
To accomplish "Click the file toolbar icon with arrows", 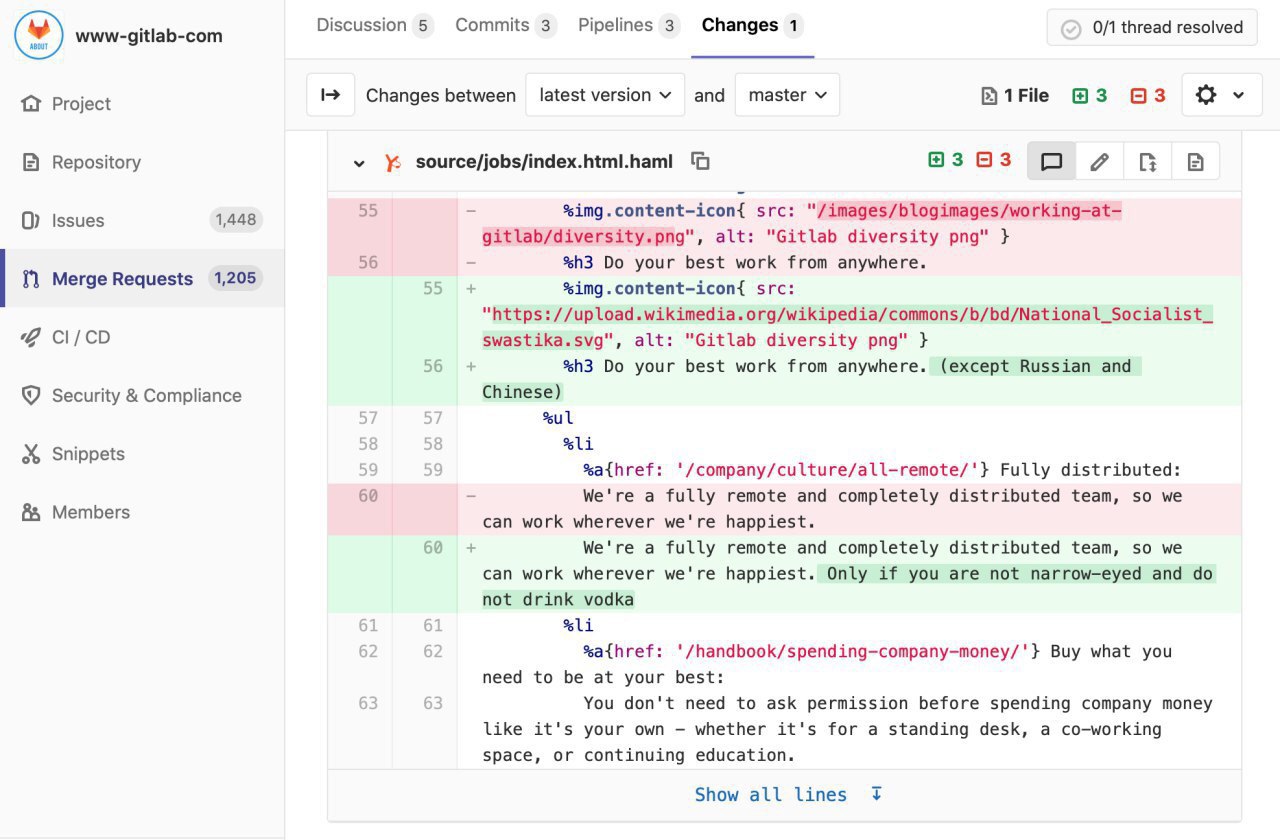I will pyautogui.click(x=1147, y=161).
